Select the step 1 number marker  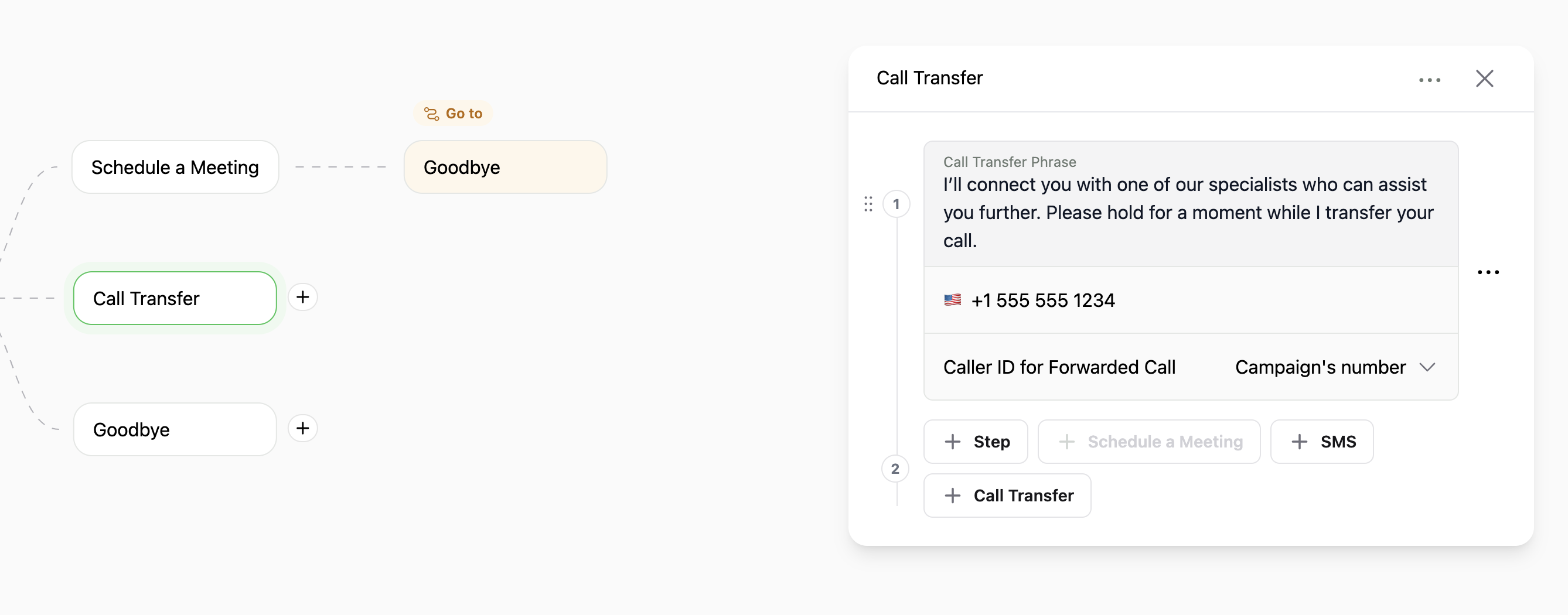click(x=896, y=204)
